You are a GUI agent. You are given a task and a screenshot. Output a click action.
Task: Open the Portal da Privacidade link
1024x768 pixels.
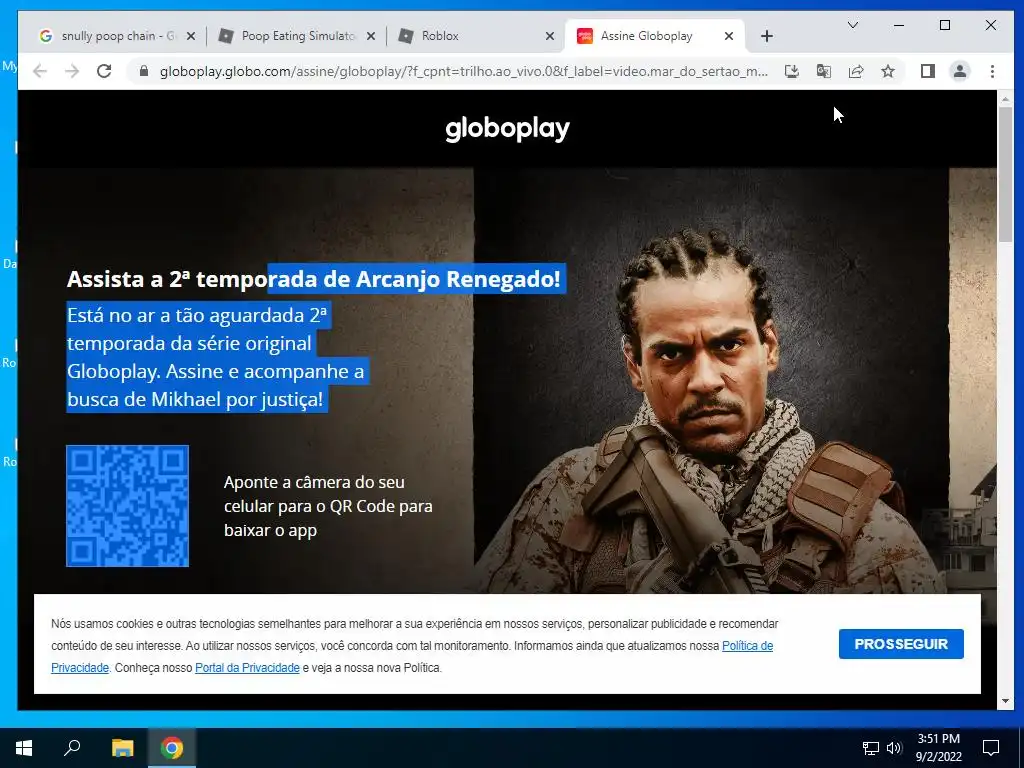(247, 667)
